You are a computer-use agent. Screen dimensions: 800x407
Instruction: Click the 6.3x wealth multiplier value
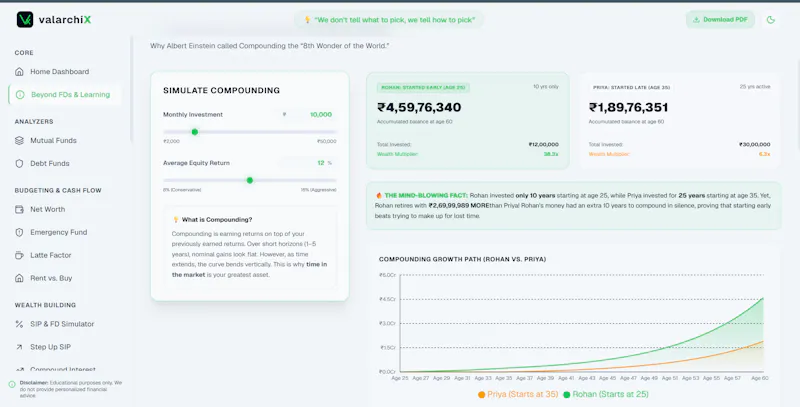click(764, 154)
